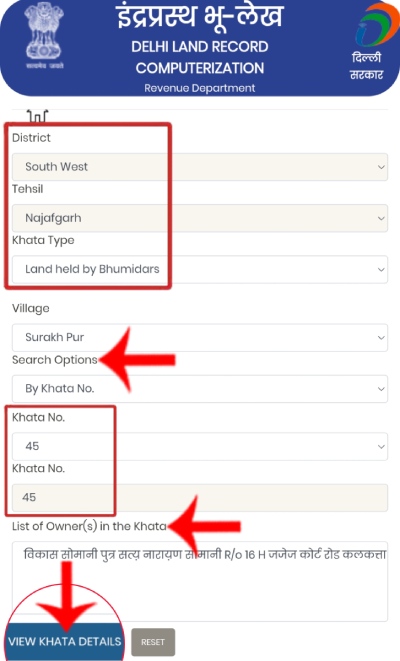Click the small icon above the District label

tap(38, 116)
